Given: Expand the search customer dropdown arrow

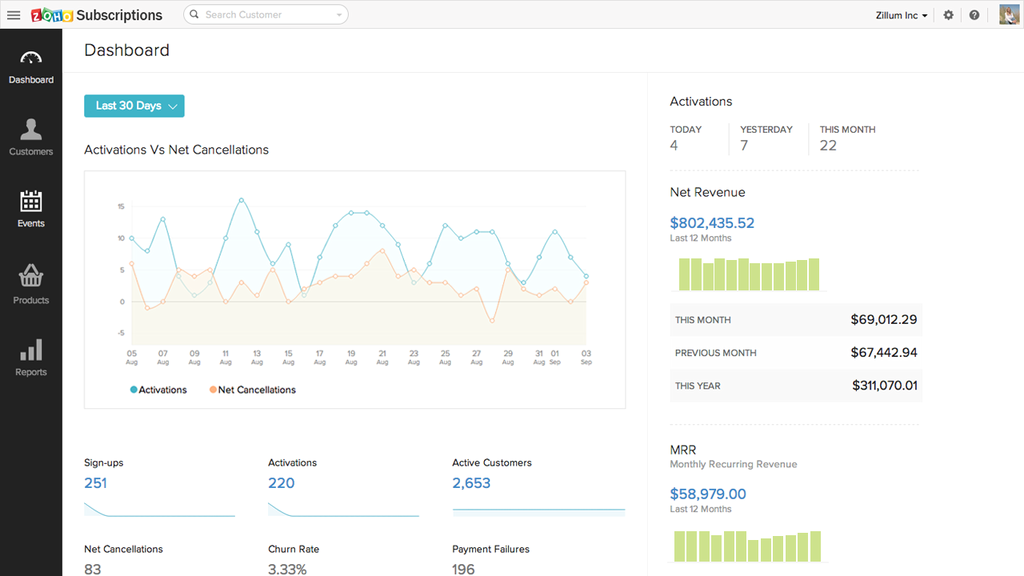Looking at the screenshot, I should [x=339, y=15].
